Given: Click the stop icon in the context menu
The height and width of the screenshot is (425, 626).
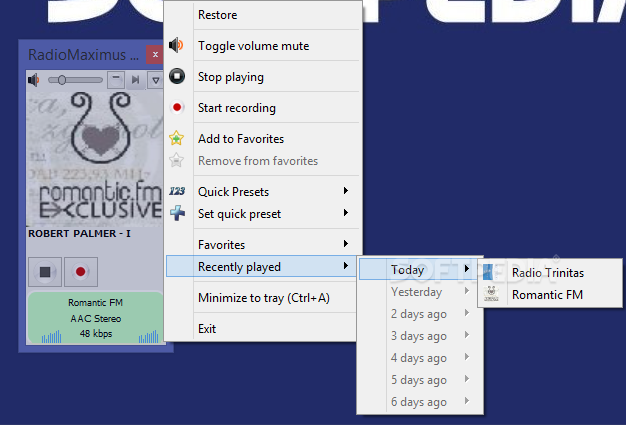Looking at the screenshot, I should 177,76.
